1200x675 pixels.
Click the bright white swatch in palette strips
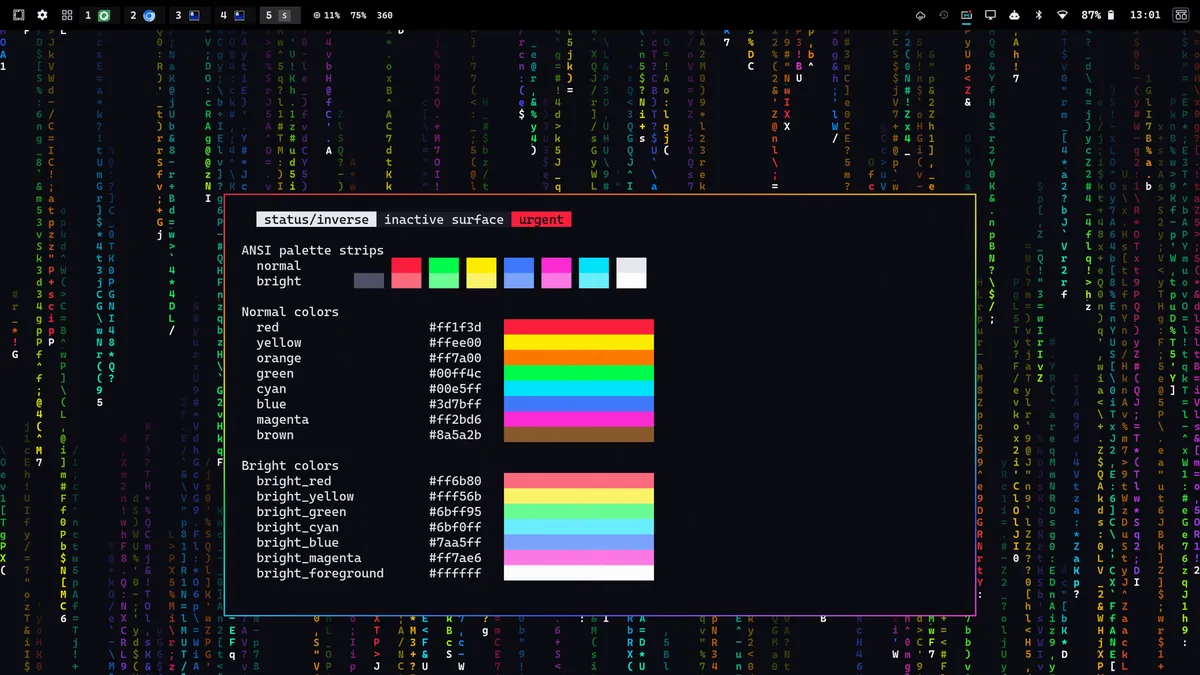[x=631, y=281]
